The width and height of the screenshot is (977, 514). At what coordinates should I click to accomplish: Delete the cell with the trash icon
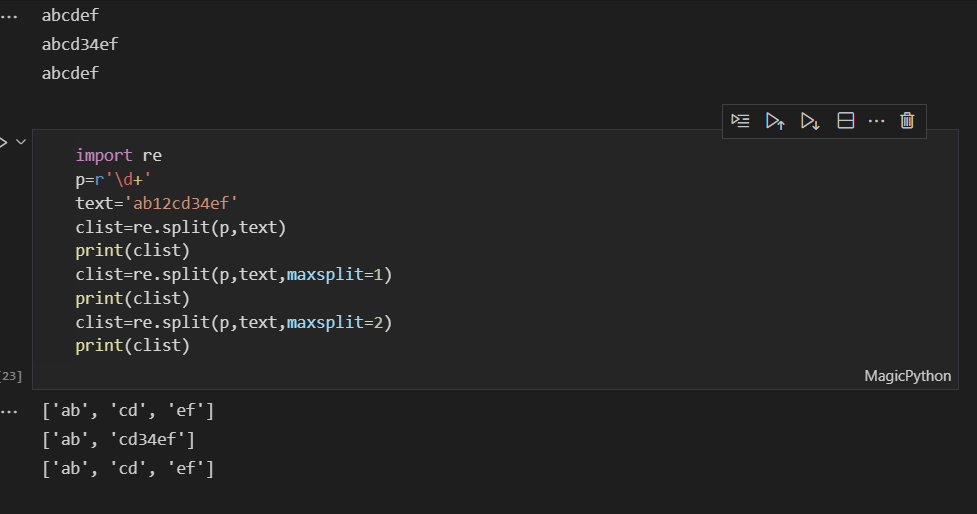pos(907,121)
